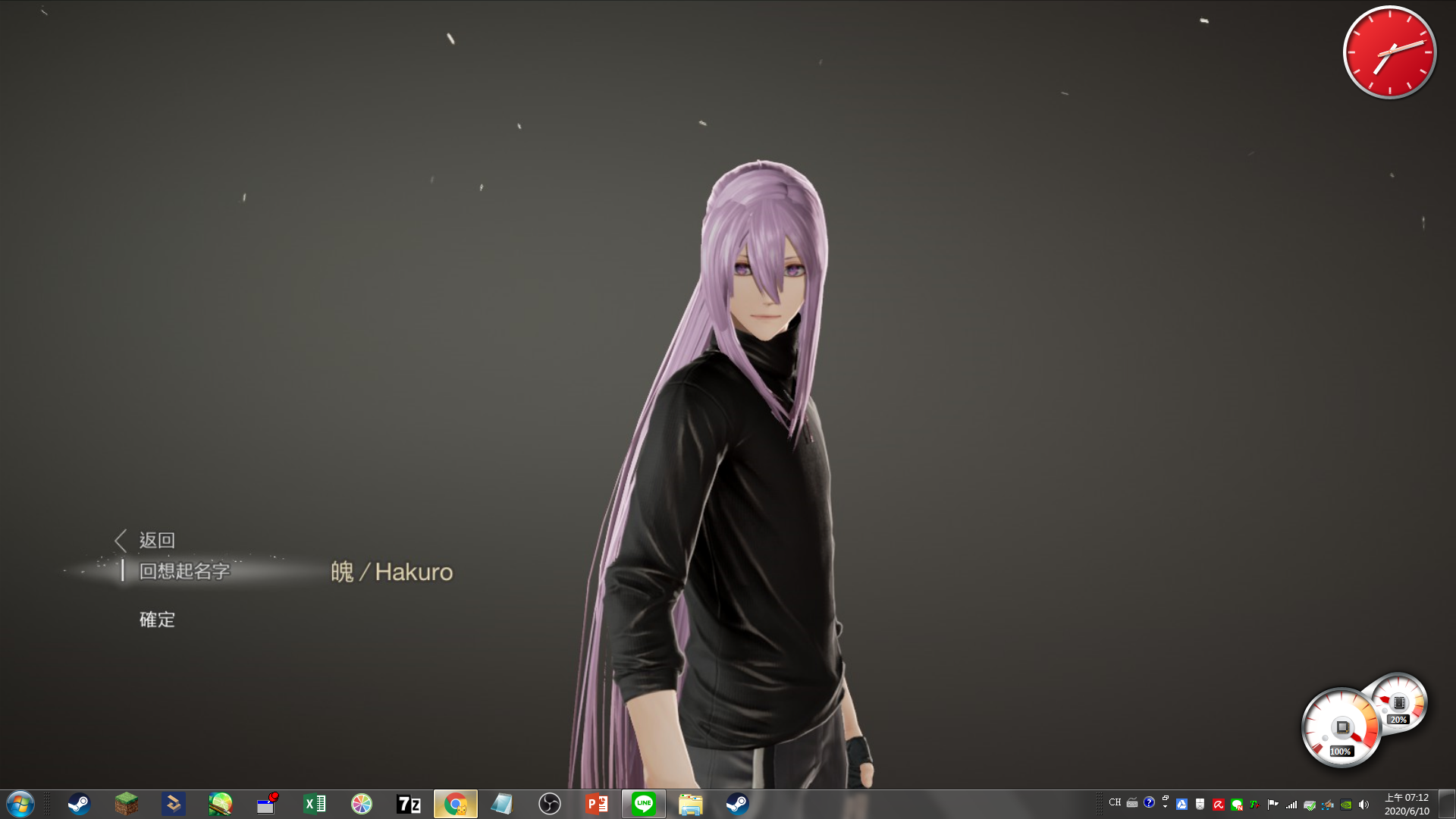The image size is (1456, 819).
Task: Click the left chevron beside 返回
Action: pos(121,540)
